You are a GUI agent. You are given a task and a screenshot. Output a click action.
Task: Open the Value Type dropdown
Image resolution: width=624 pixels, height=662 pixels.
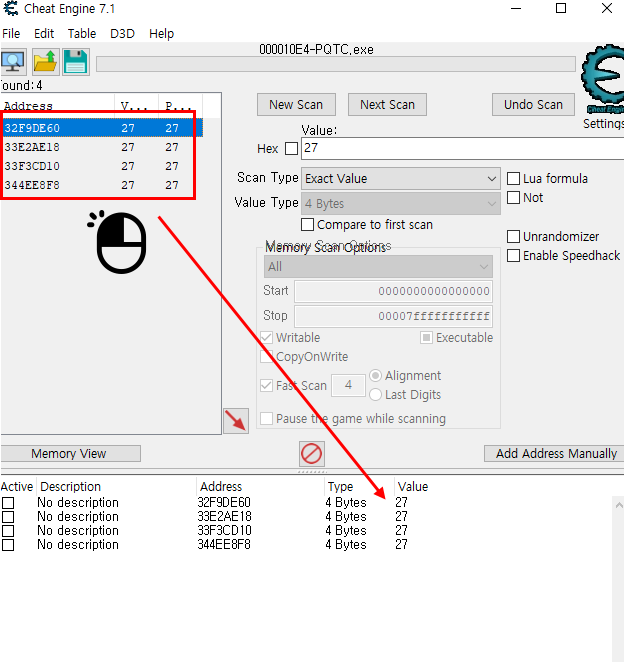(401, 203)
